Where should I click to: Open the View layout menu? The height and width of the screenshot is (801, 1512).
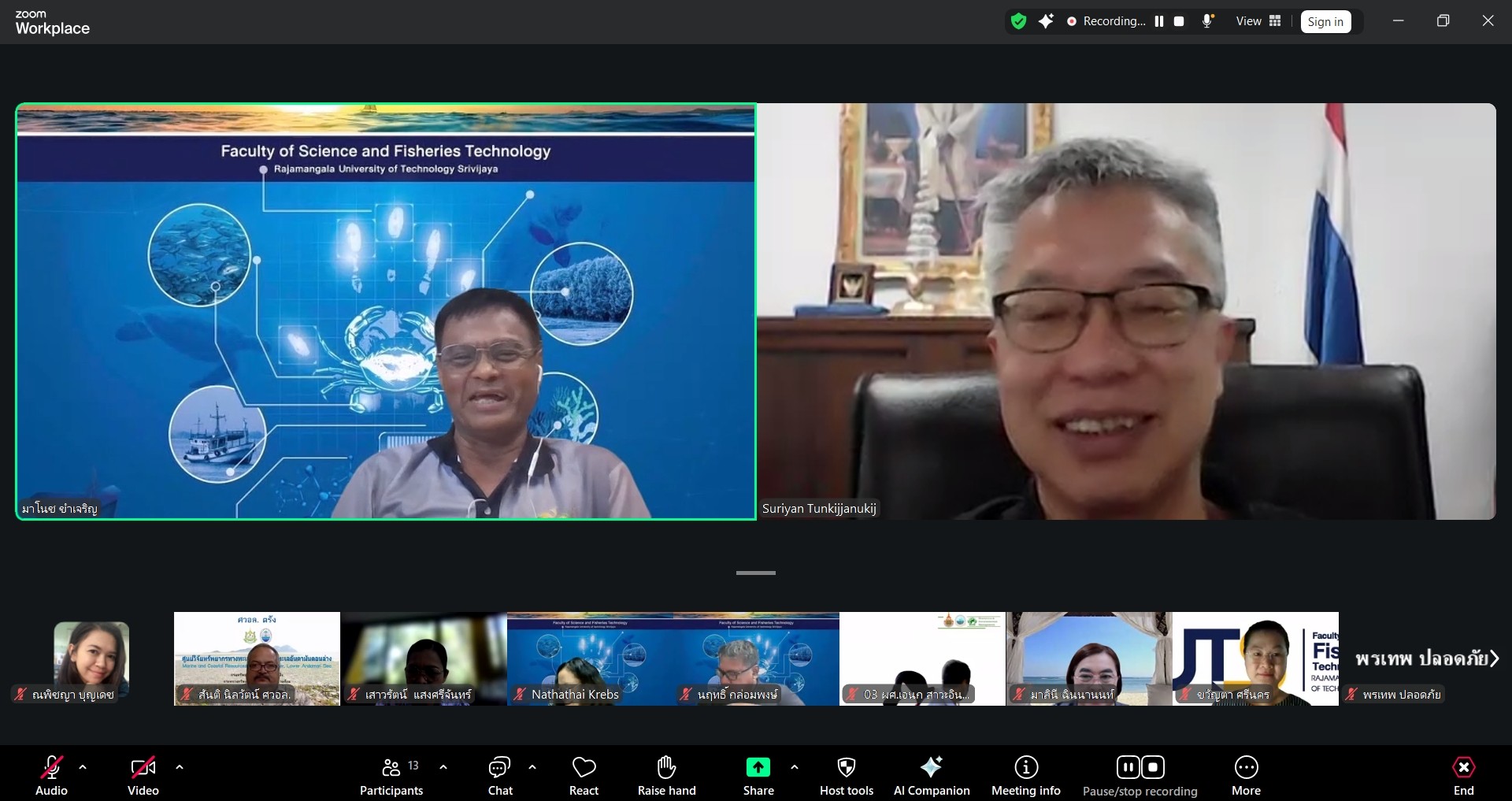[x=1258, y=21]
